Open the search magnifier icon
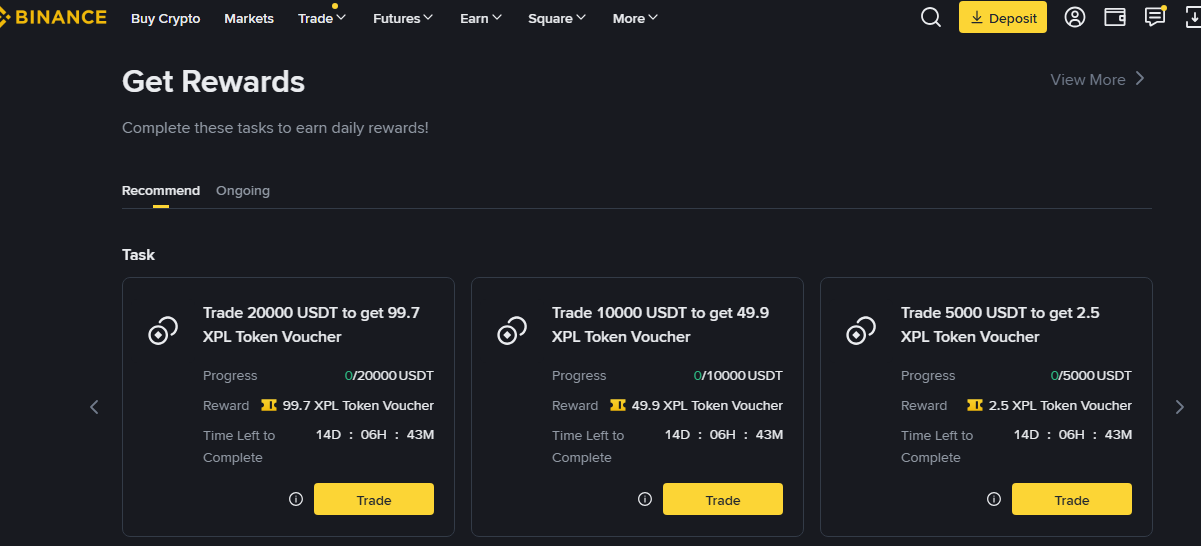The width and height of the screenshot is (1201, 546). tap(931, 17)
